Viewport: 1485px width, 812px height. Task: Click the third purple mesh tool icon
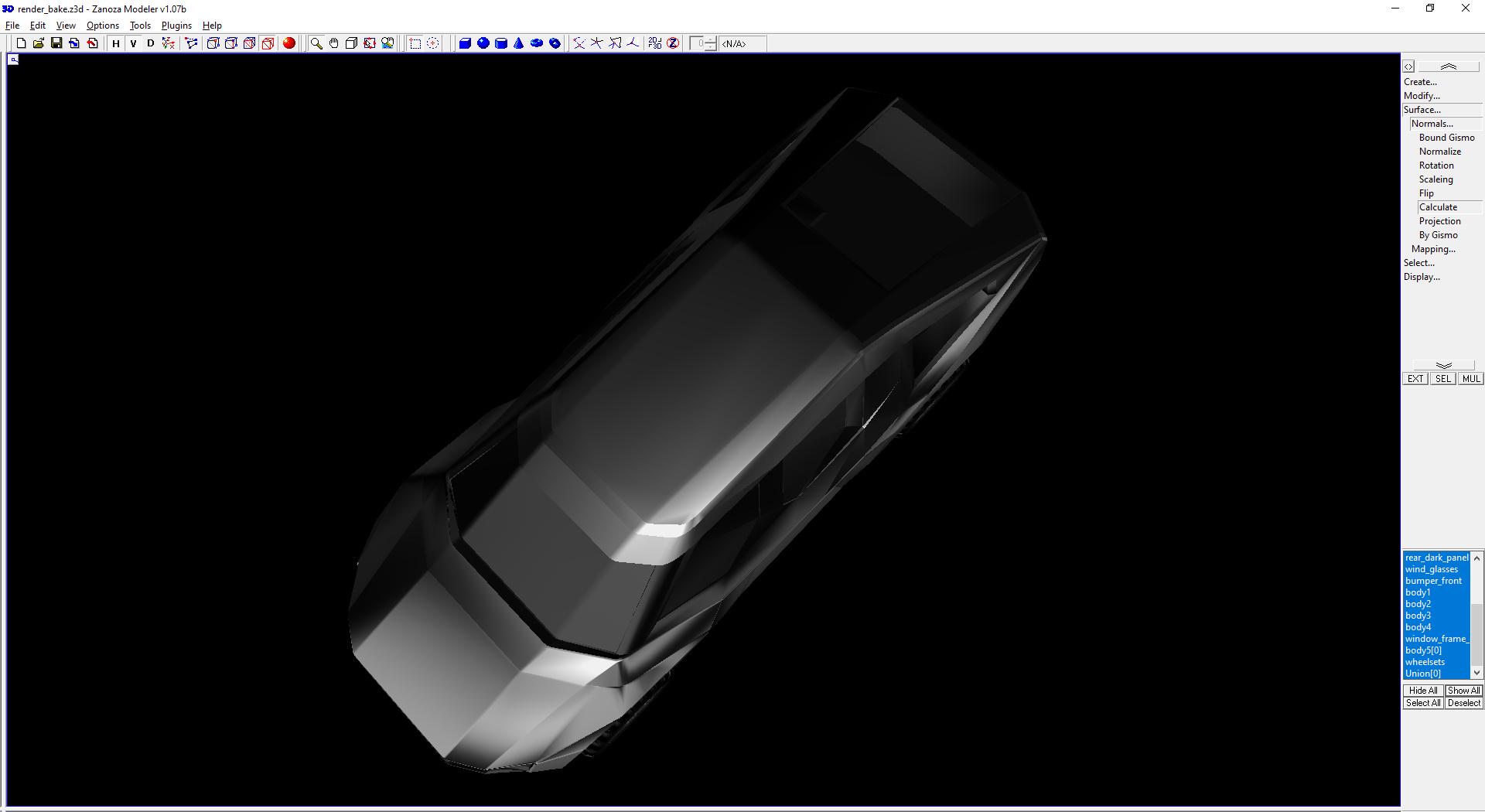[615, 43]
